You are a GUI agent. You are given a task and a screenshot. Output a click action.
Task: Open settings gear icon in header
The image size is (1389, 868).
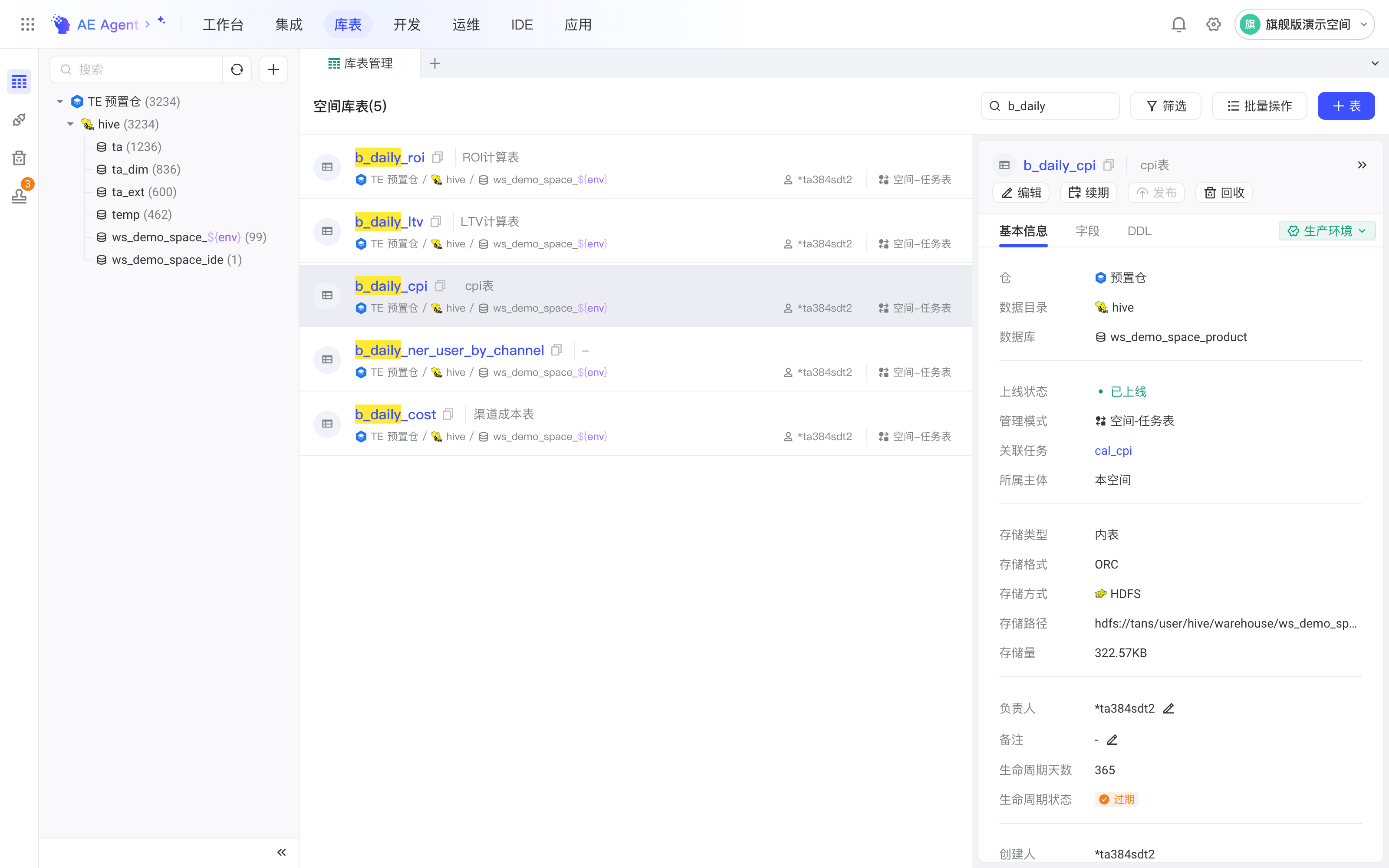point(1213,24)
